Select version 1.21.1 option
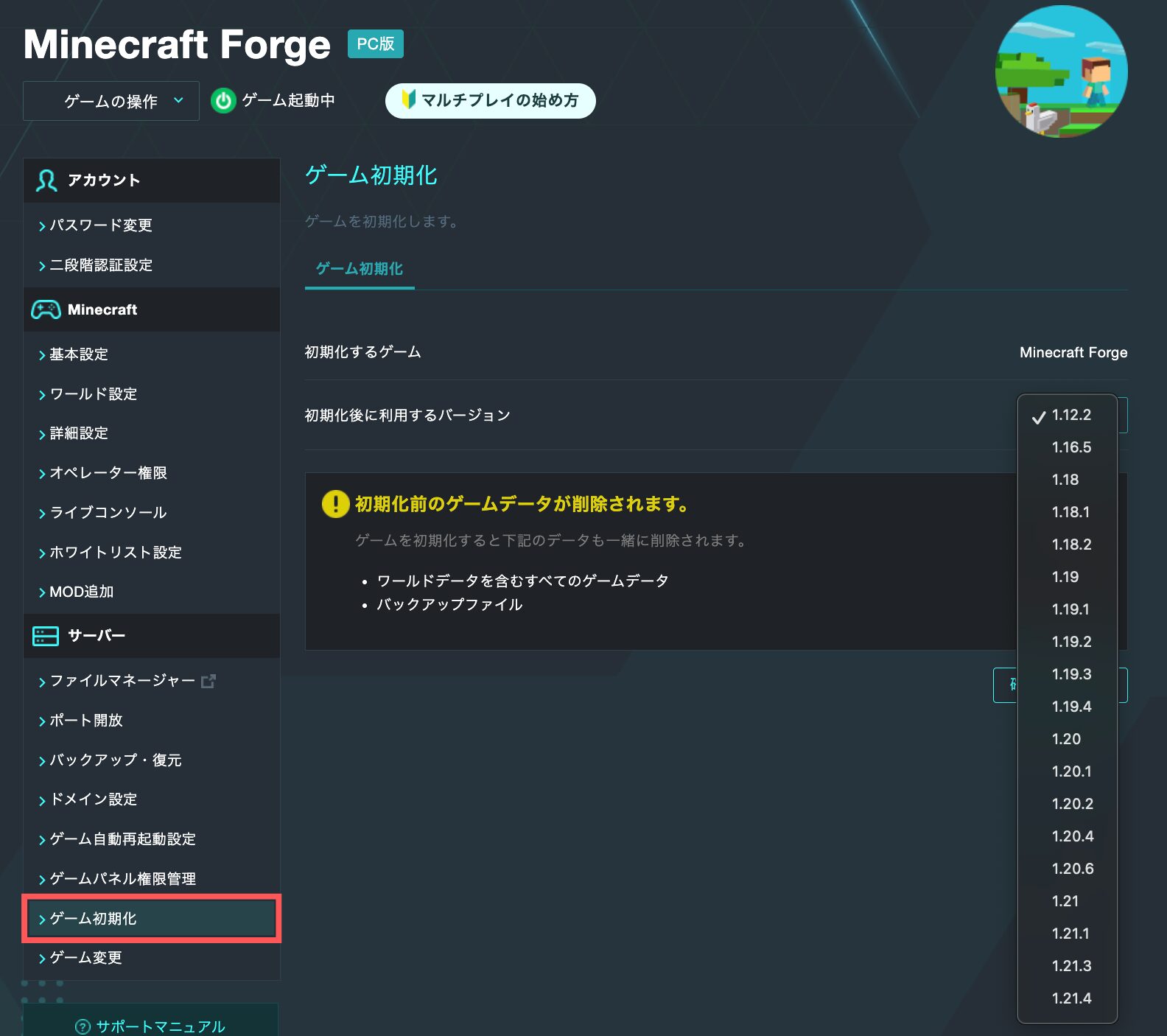Screen dimensions: 1167x1036 click(1068, 934)
